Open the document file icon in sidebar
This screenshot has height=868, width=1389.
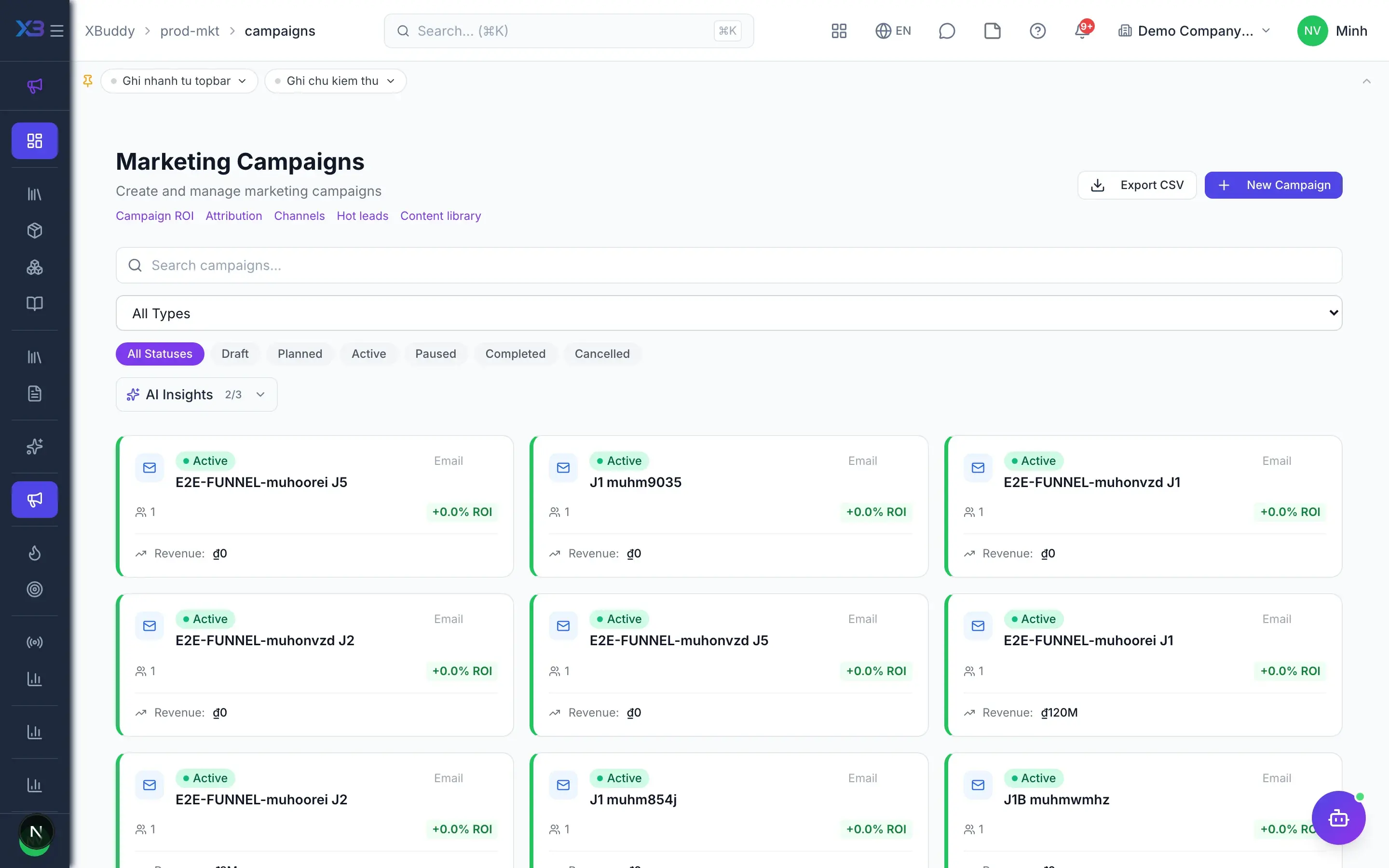34,394
